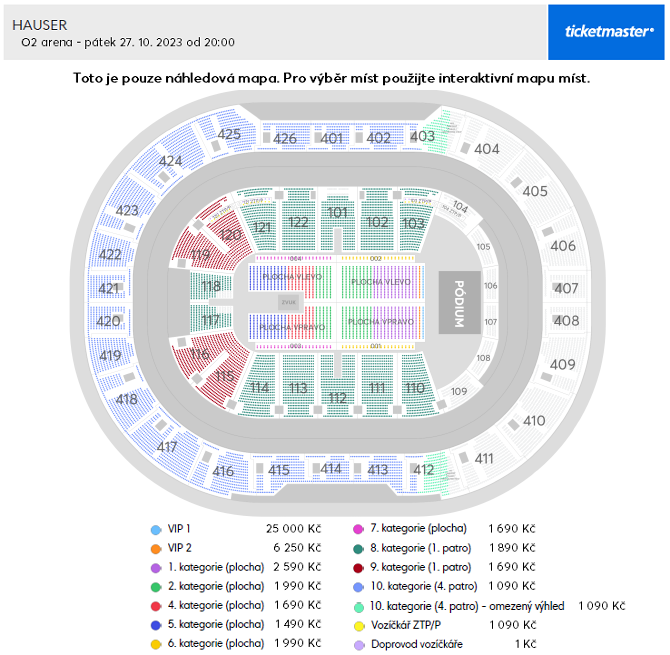
Task: Select the PÓDIUM stage block
Action: [459, 303]
